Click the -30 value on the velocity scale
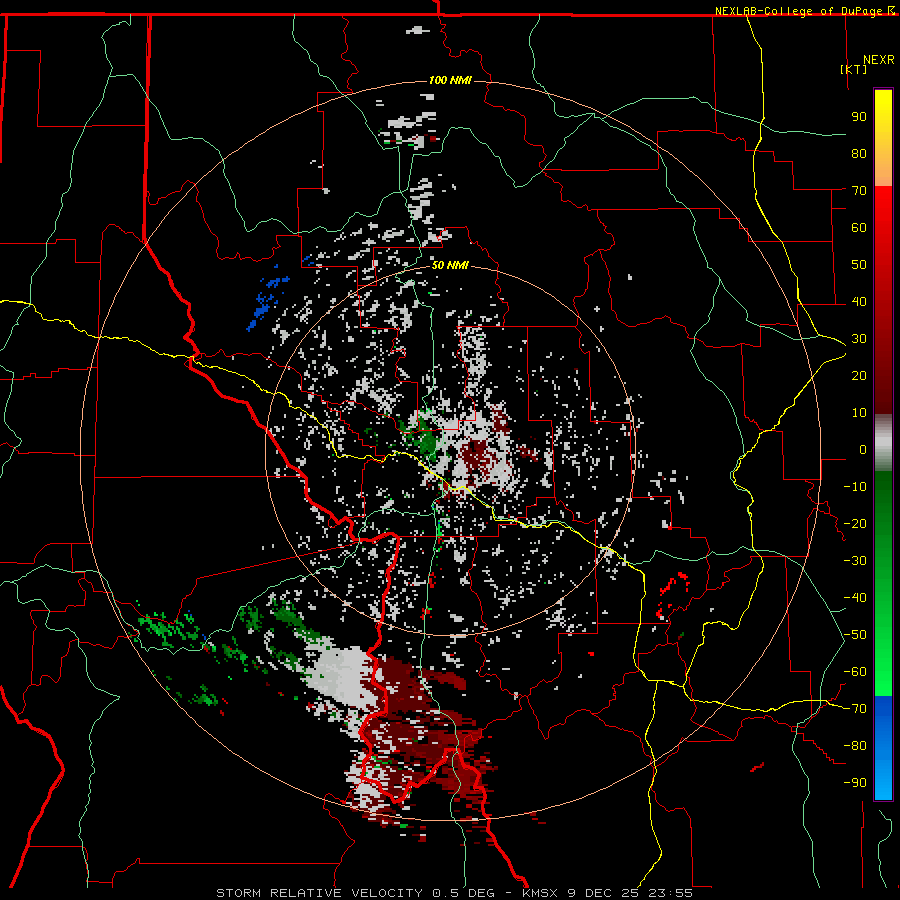Image resolution: width=900 pixels, height=900 pixels. pyautogui.click(x=855, y=561)
